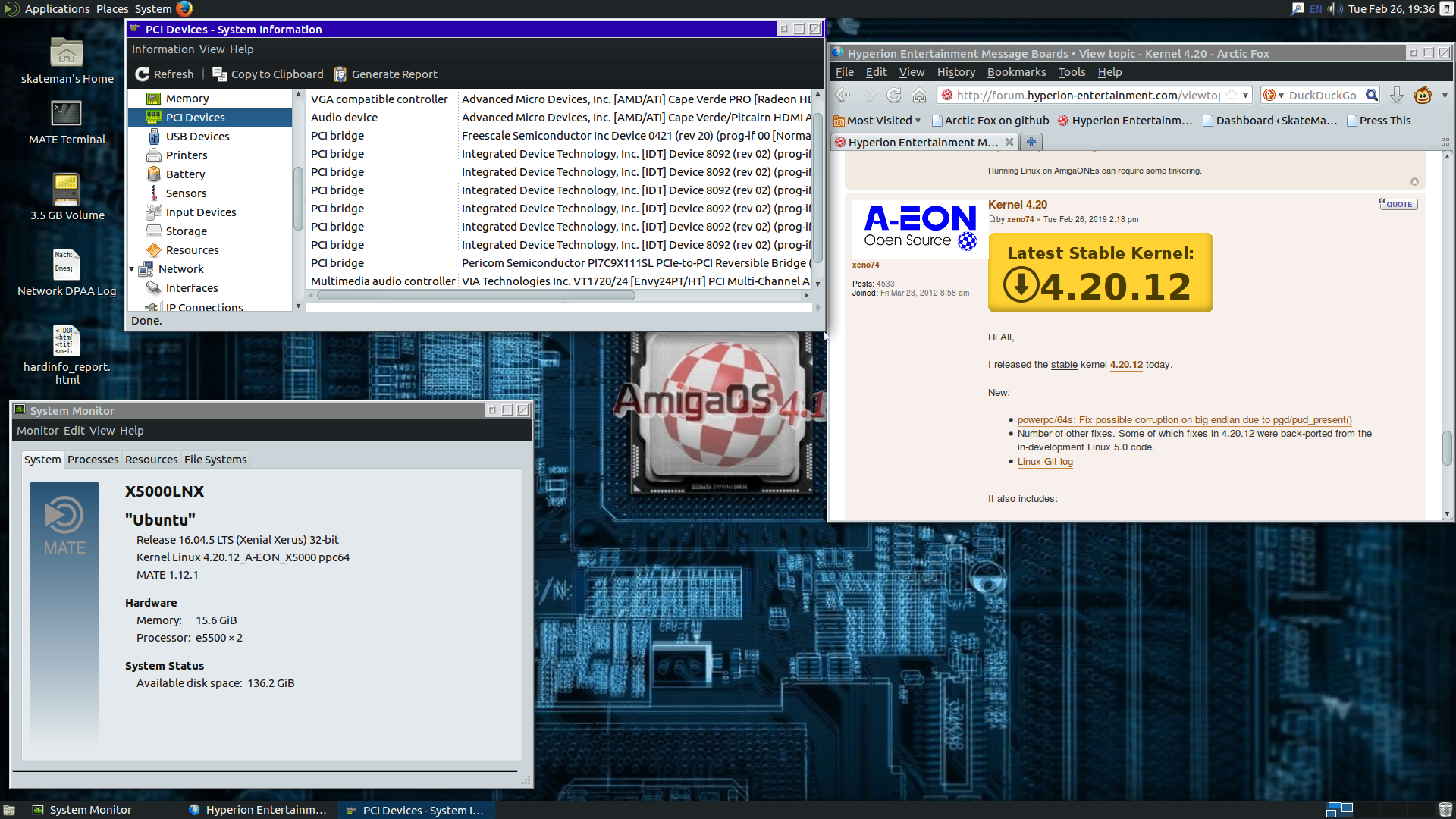Click the xeno74 username under the avatar
The width and height of the screenshot is (1456, 819).
point(865,265)
